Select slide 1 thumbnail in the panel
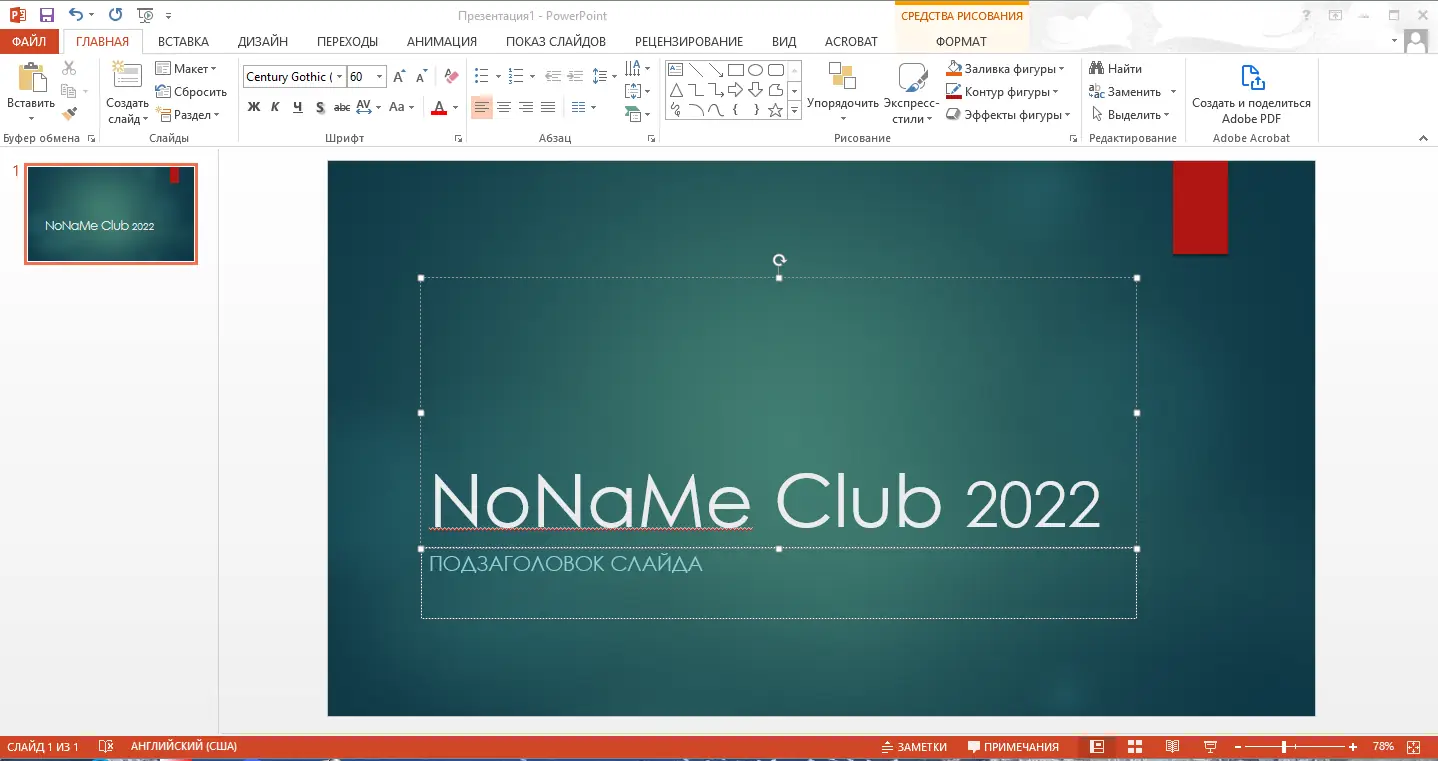Image resolution: width=1438 pixels, height=761 pixels. pyautogui.click(x=111, y=214)
